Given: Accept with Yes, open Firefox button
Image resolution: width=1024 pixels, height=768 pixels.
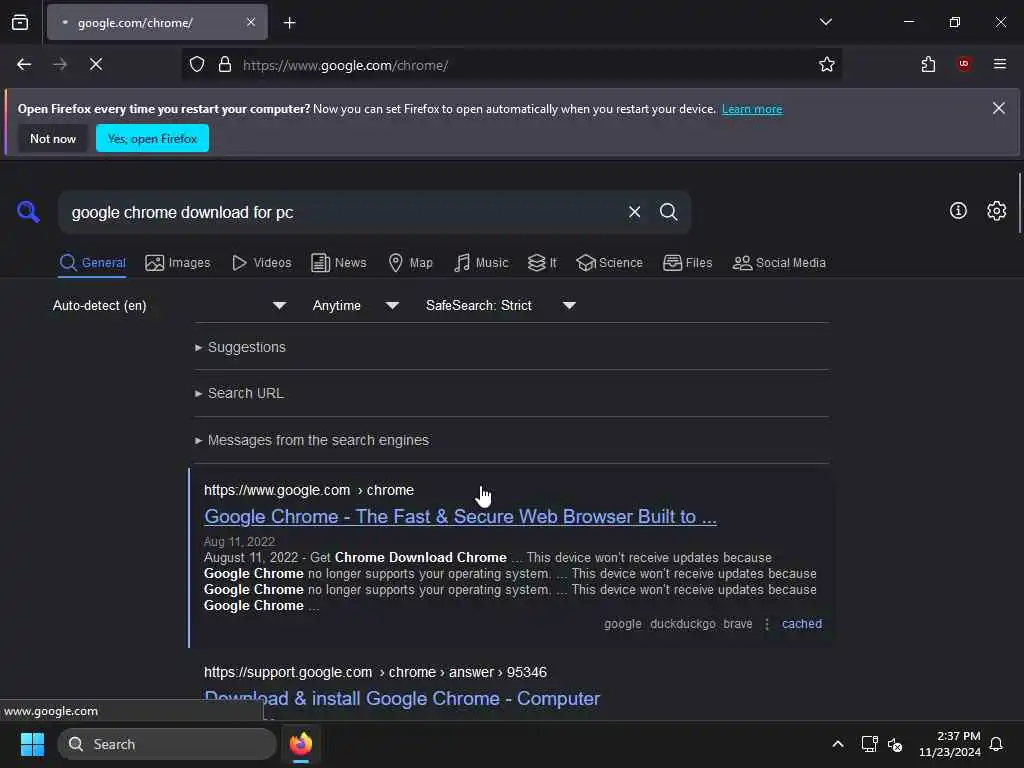Looking at the screenshot, I should [x=152, y=138].
